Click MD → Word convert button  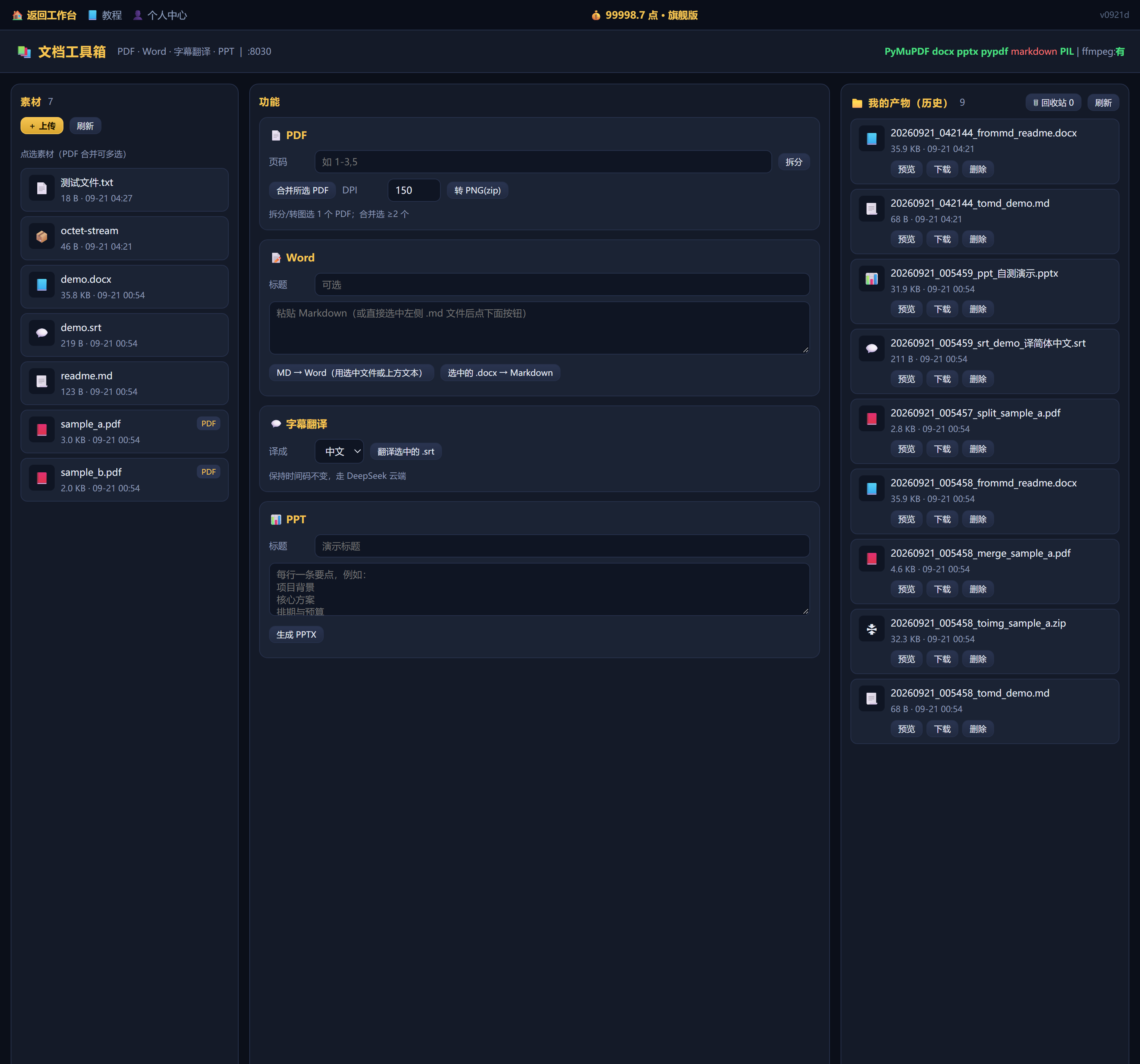click(x=351, y=373)
